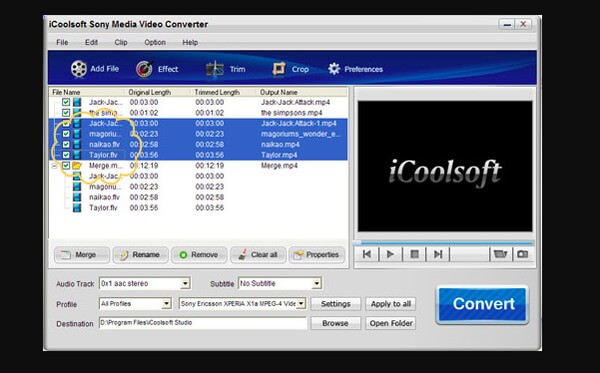Open the Edit menu

91,42
